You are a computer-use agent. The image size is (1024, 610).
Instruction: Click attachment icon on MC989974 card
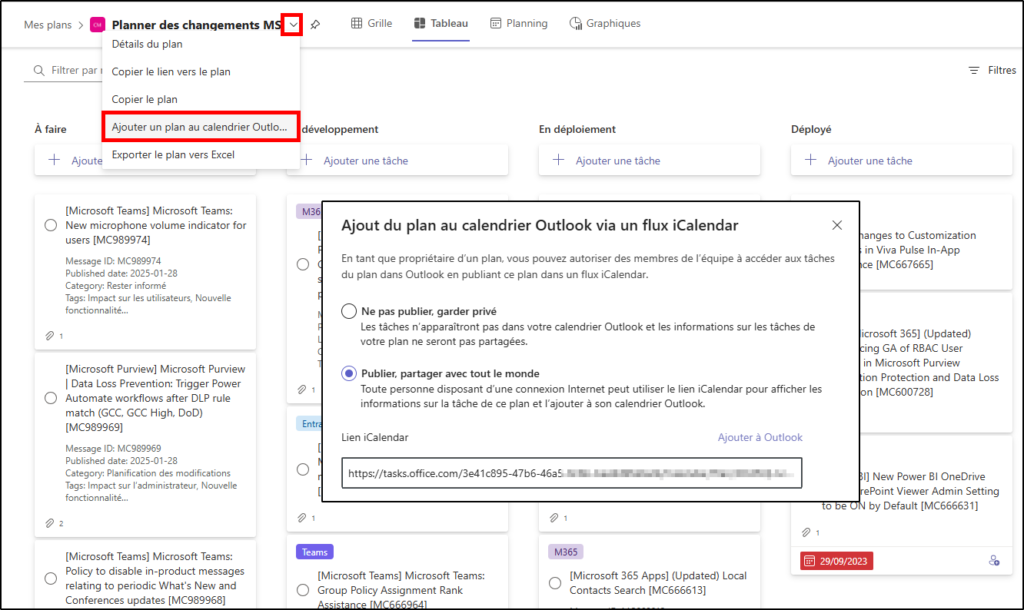click(50, 336)
